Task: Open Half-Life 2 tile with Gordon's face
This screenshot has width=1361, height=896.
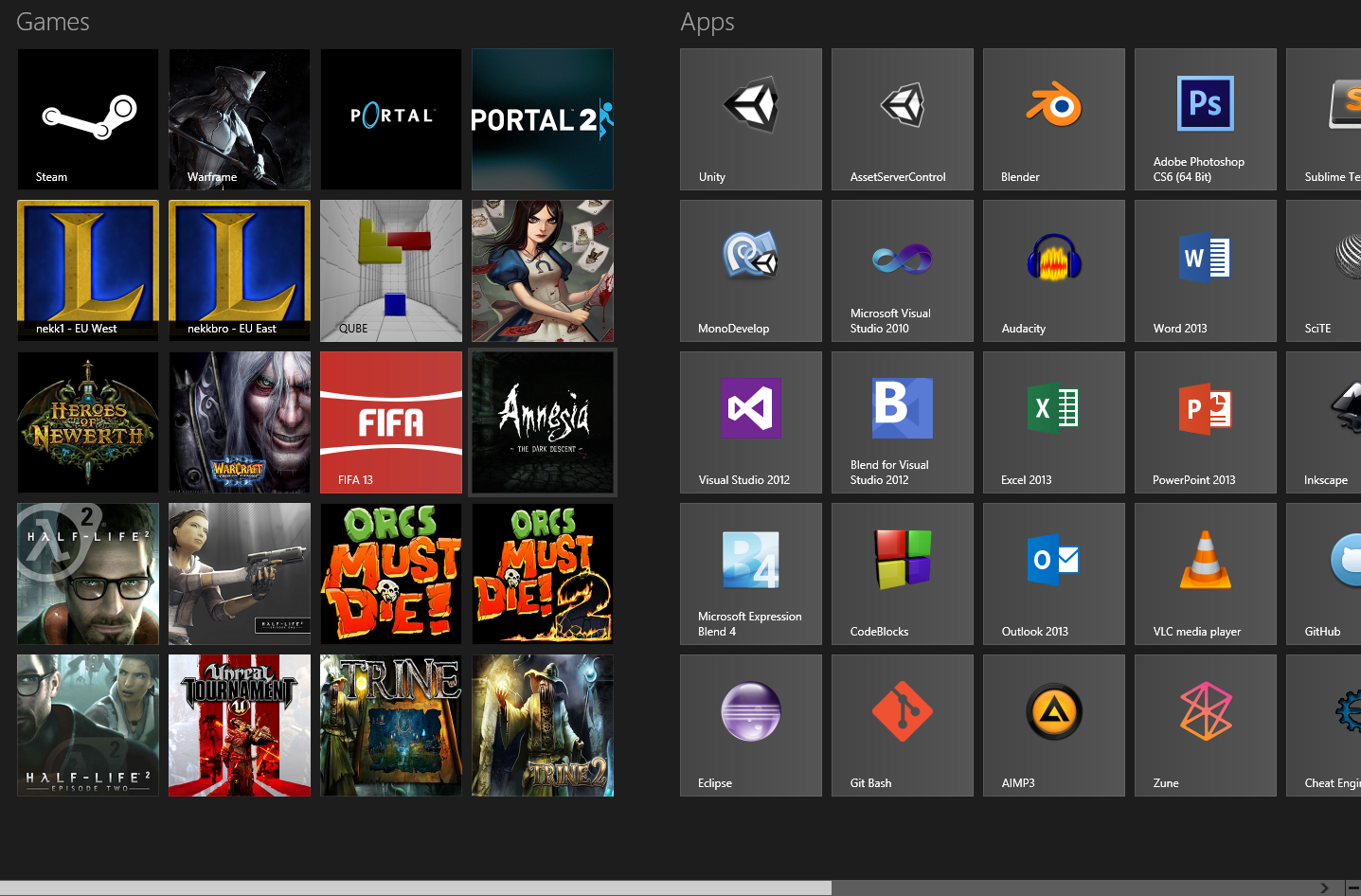Action: 88,574
